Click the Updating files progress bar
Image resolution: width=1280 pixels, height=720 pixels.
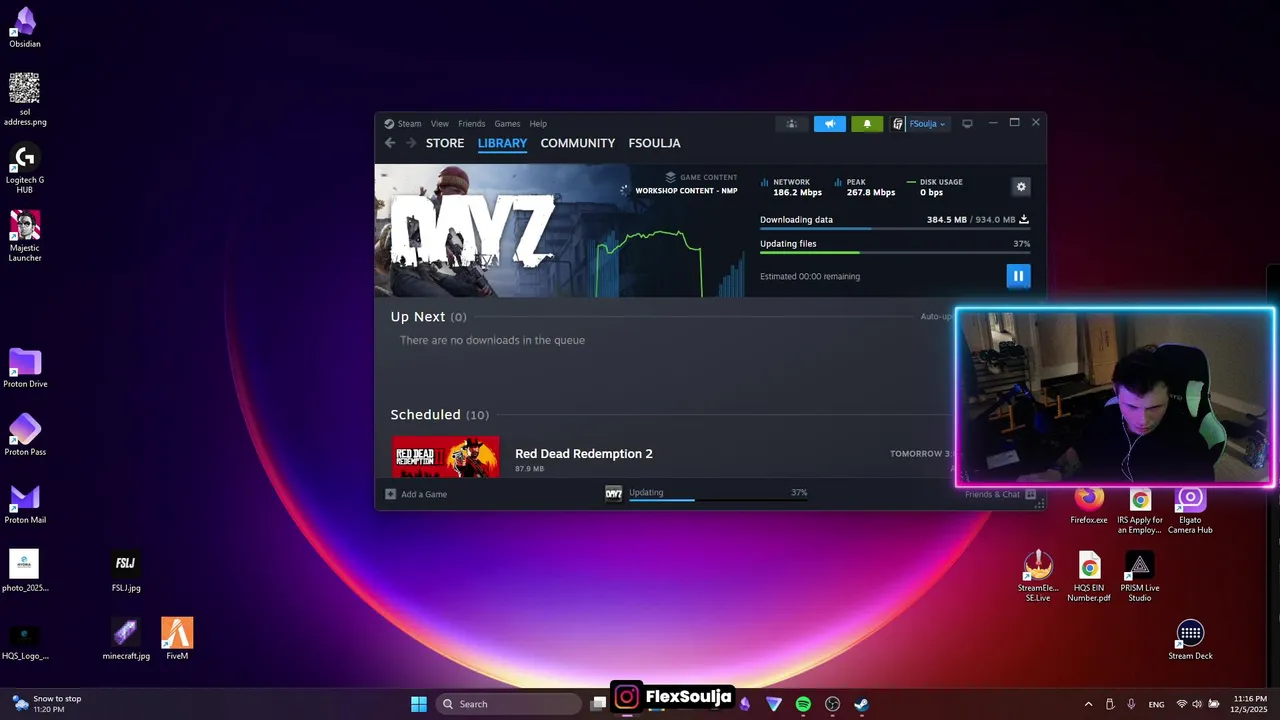pyautogui.click(x=895, y=252)
